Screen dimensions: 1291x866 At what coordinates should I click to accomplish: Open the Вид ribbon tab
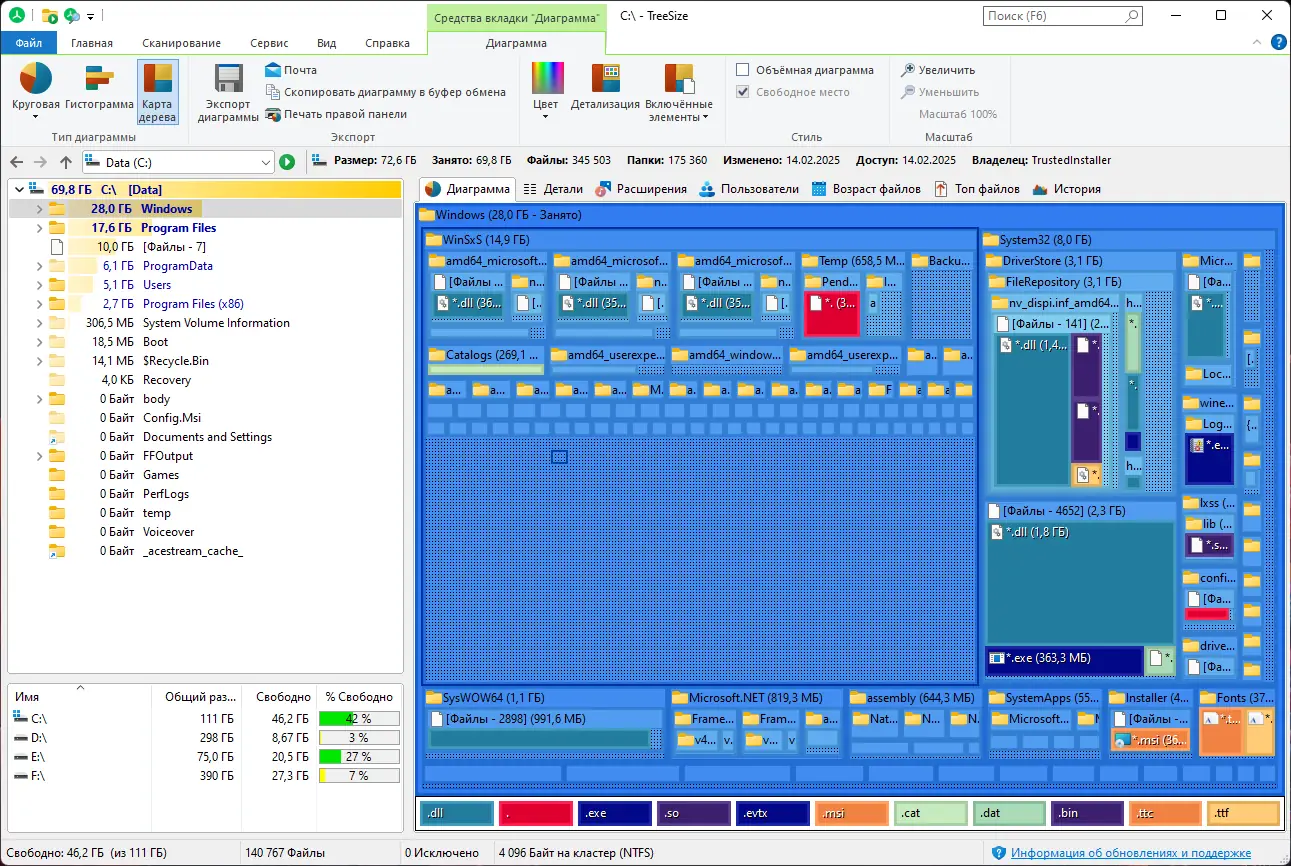[x=327, y=43]
